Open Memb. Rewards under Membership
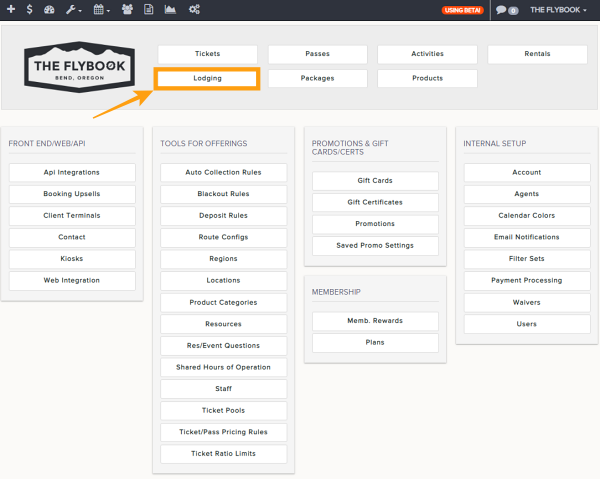Image resolution: width=600 pixels, height=479 pixels. (375, 321)
